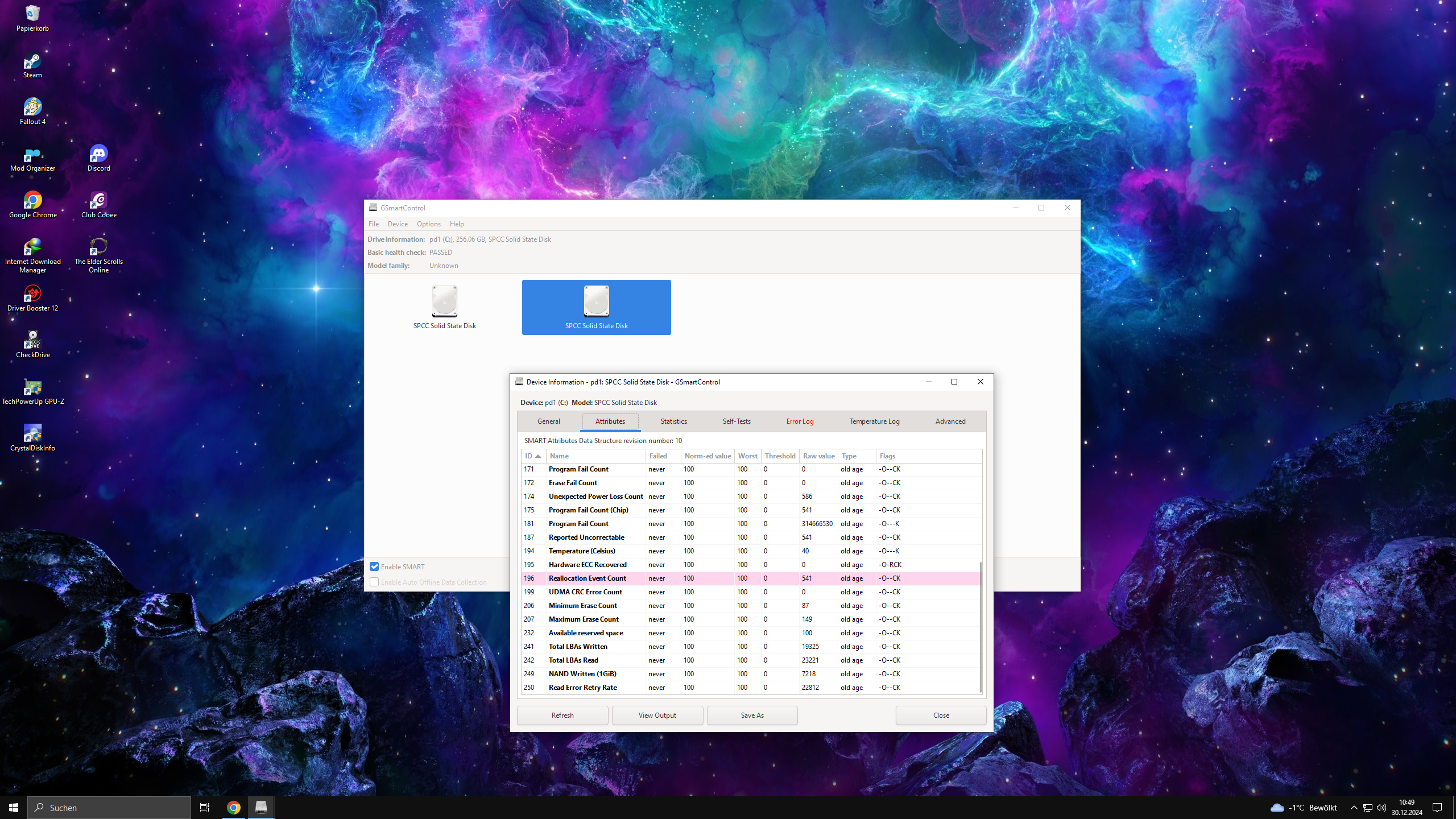Open Windows Task View button
Viewport: 1456px width, 819px height.
pyautogui.click(x=205, y=808)
